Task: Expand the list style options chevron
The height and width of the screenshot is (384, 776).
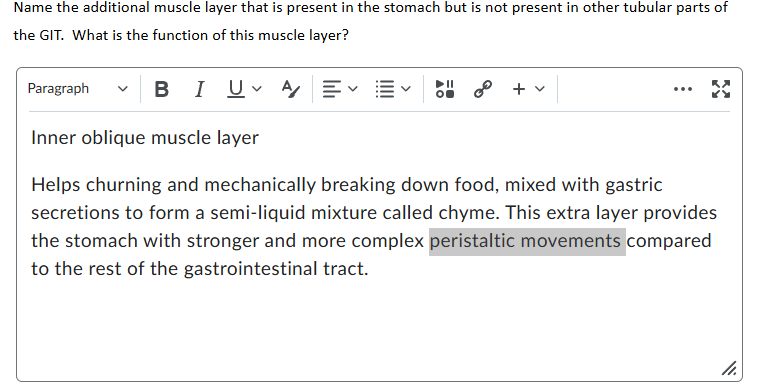Action: coord(406,89)
